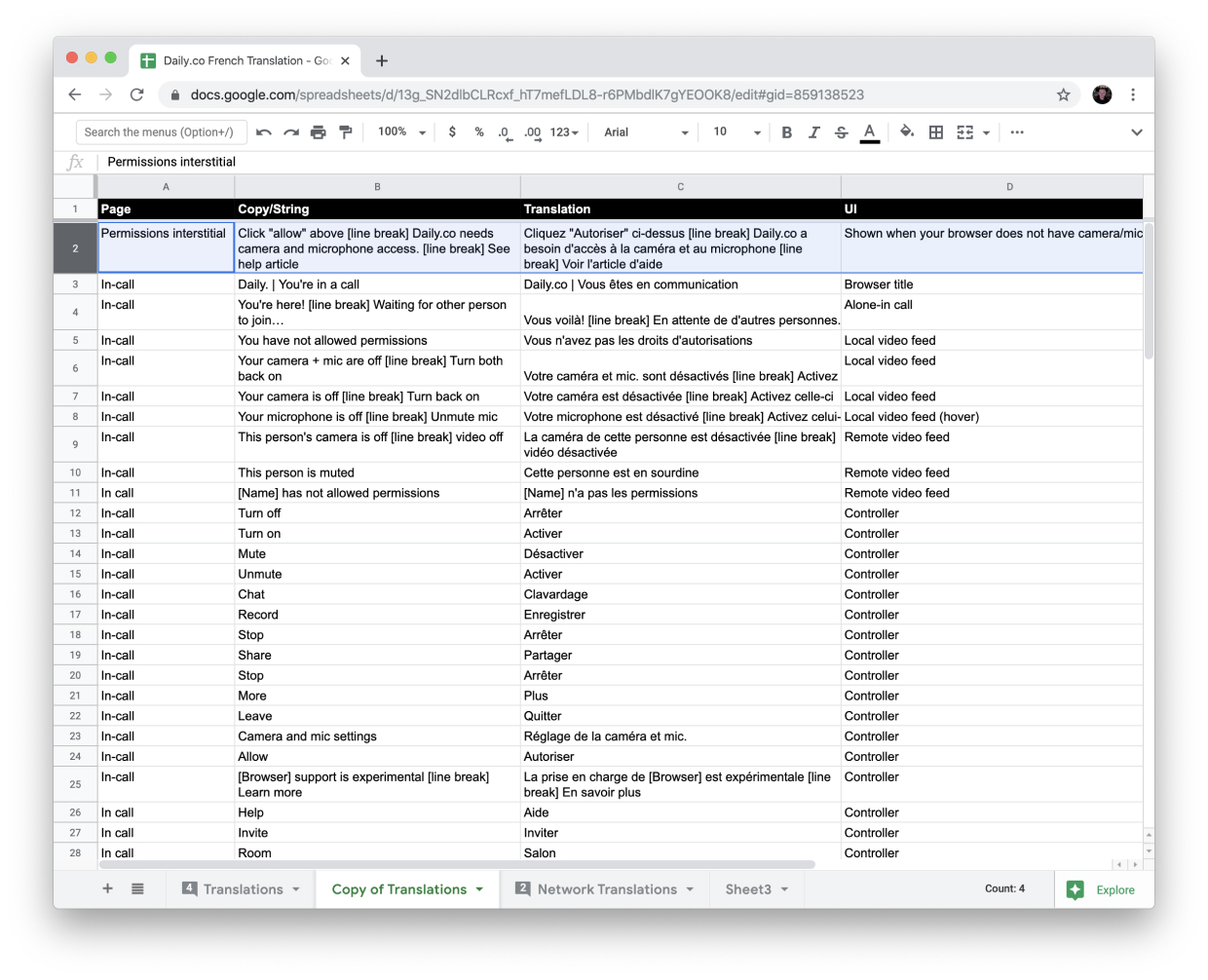
Task: Switch to the Translations sheet tab
Action: 243,889
